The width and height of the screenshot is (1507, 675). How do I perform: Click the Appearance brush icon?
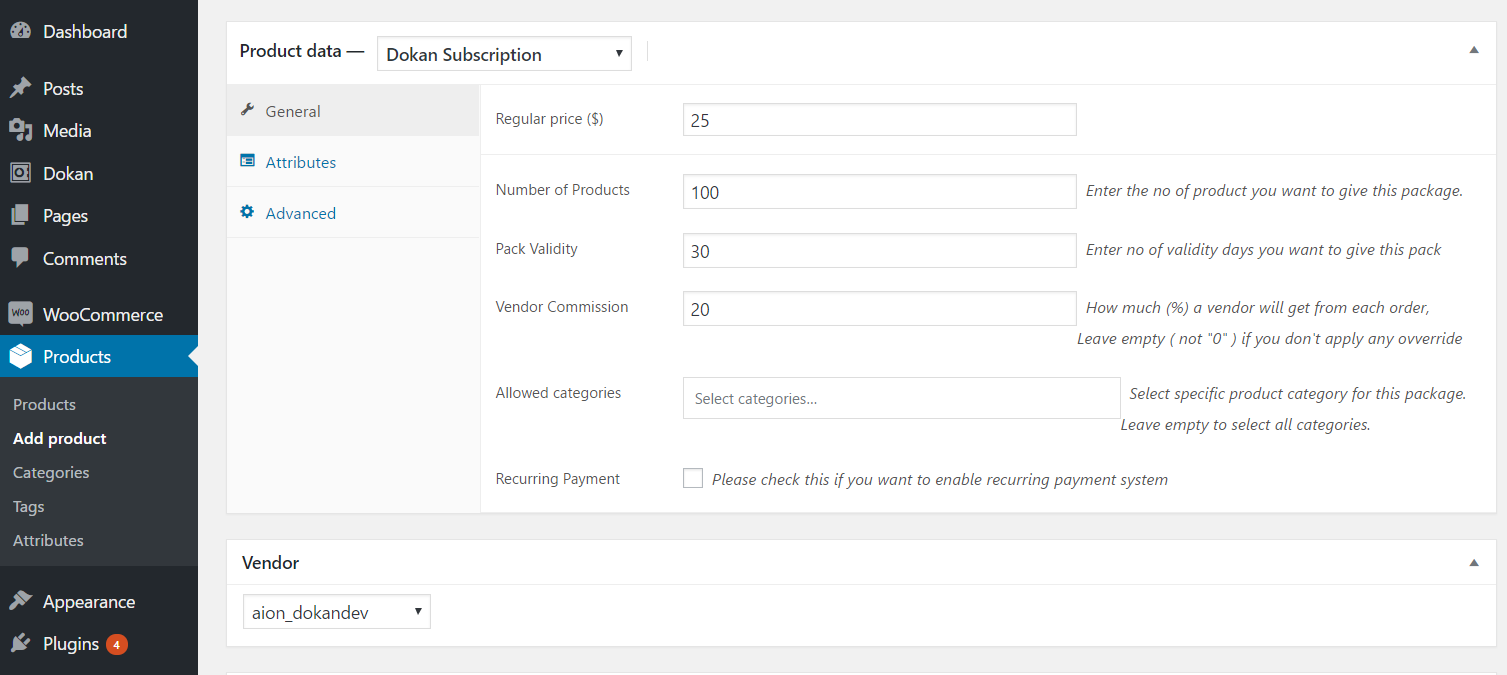tap(20, 601)
